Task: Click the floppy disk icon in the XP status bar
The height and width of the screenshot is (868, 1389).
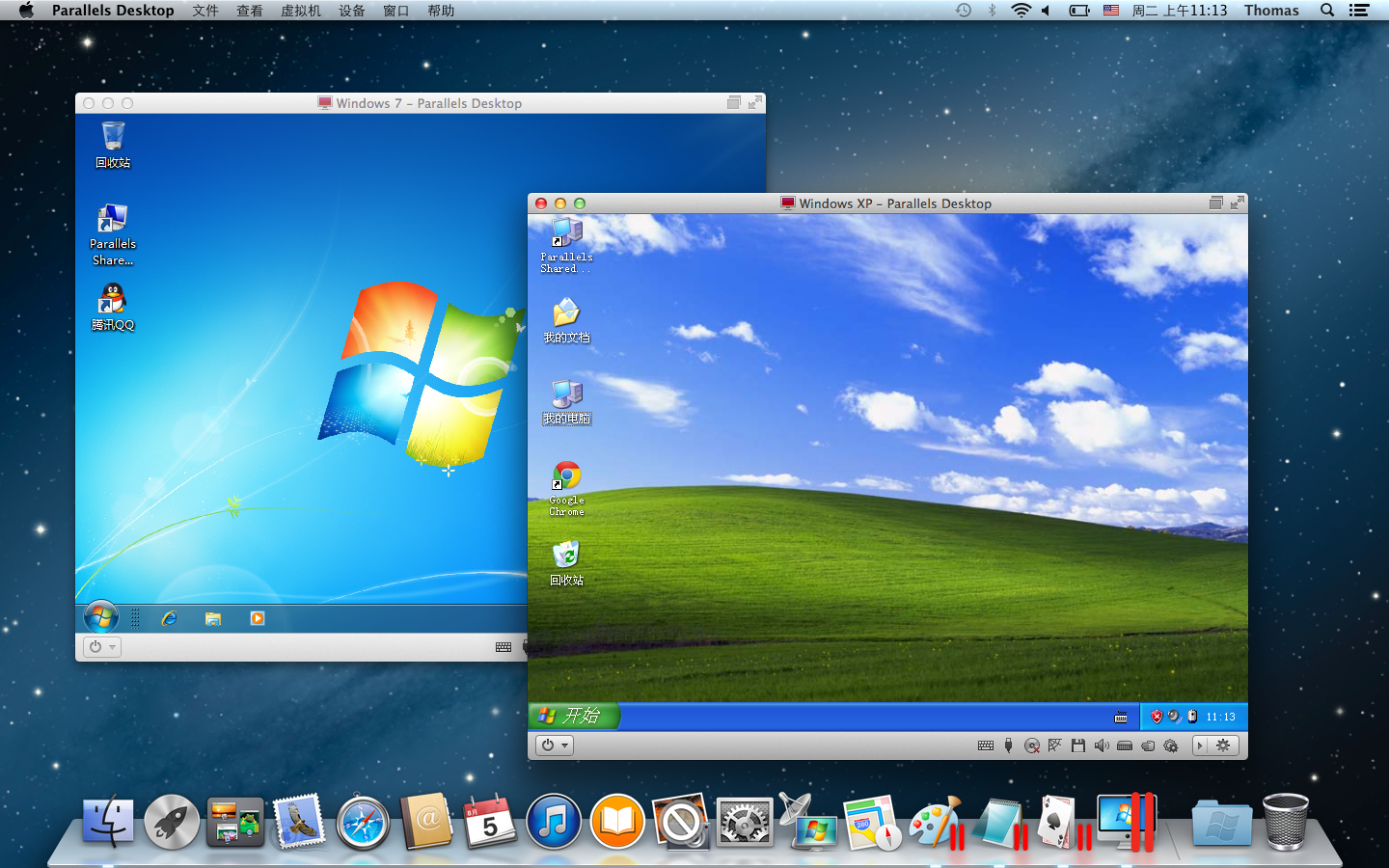Action: pyautogui.click(x=1077, y=746)
